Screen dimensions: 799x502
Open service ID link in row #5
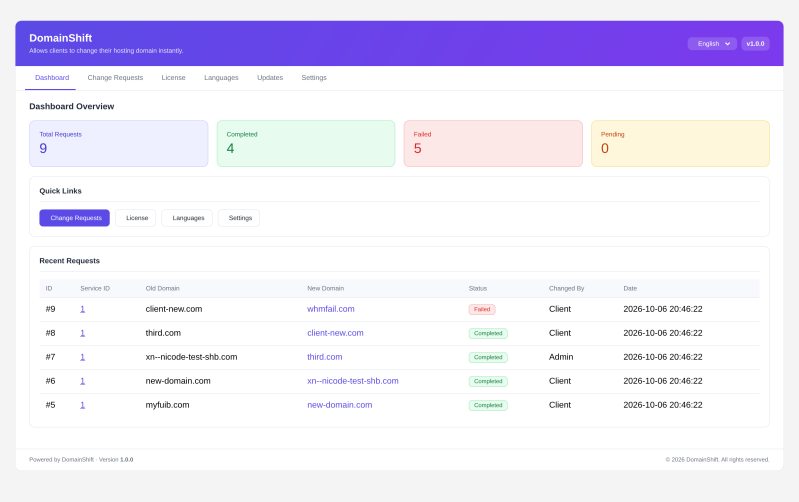click(x=83, y=405)
